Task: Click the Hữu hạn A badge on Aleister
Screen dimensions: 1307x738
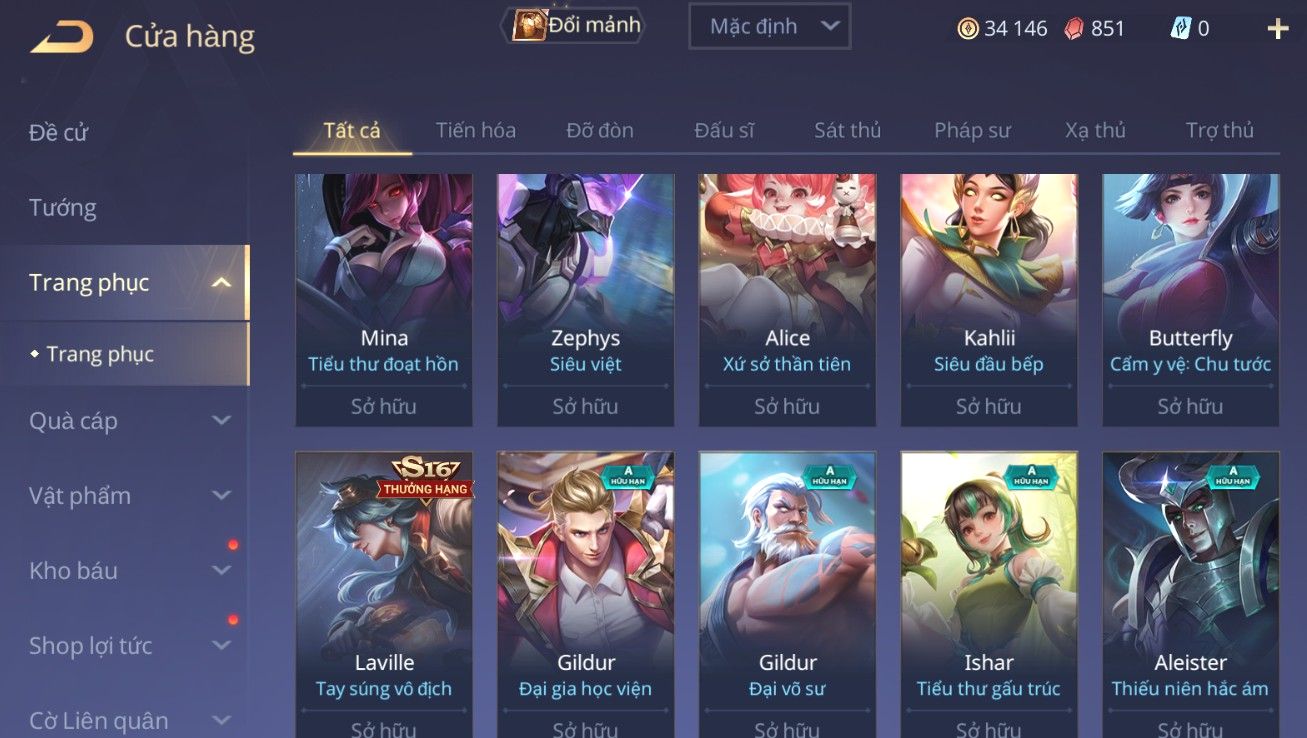Action: point(1233,474)
